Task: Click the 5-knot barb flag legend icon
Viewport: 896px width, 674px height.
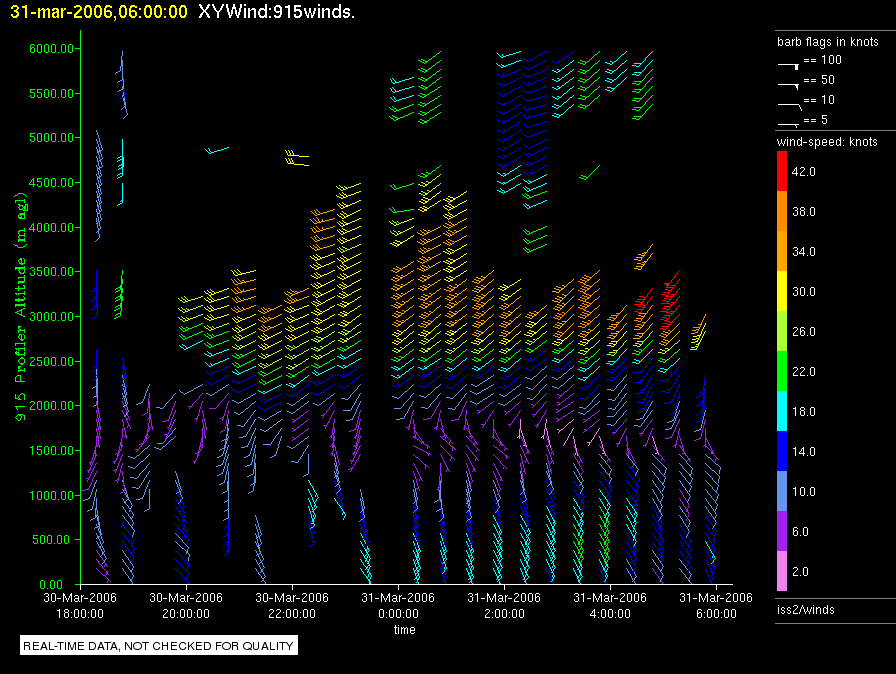Action: [x=788, y=124]
